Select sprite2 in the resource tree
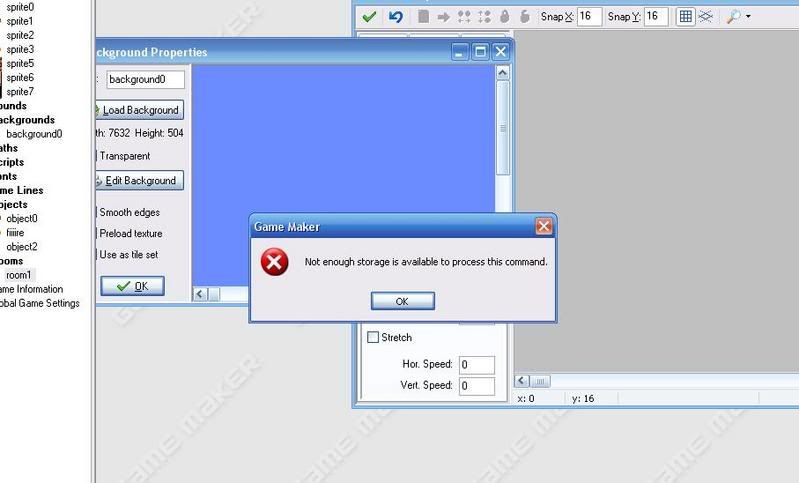 (x=20, y=36)
